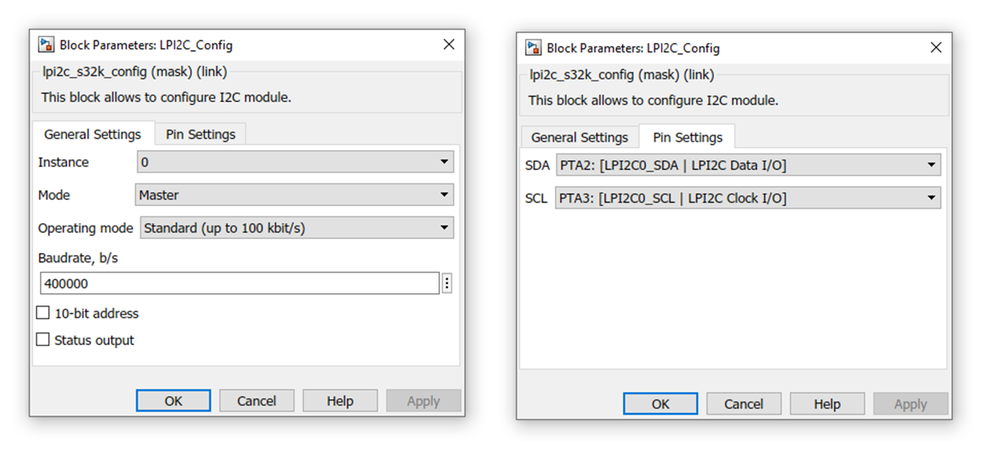This screenshot has width=999, height=455.
Task: Click Help in the left dialog
Action: pos(340,401)
